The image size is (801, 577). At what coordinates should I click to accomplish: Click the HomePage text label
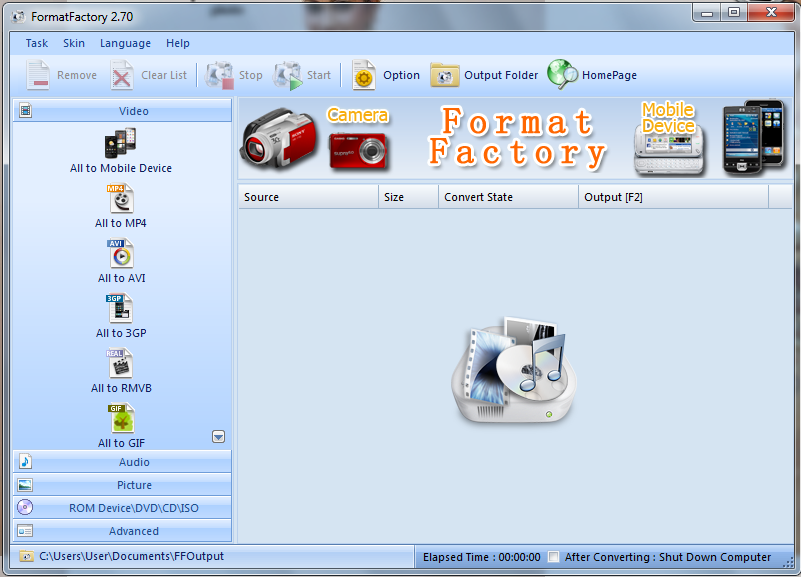(609, 75)
